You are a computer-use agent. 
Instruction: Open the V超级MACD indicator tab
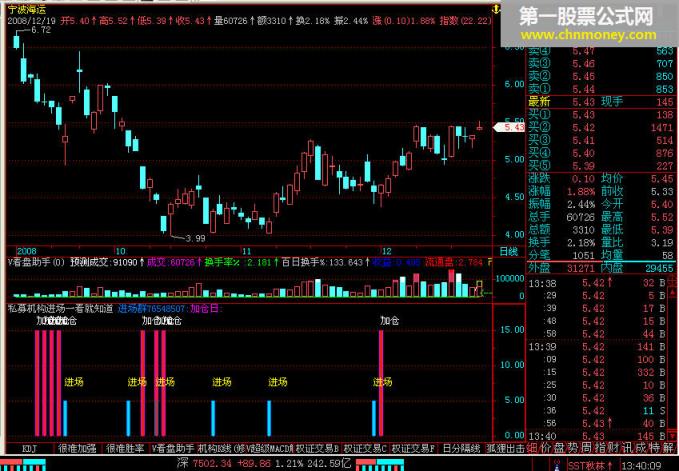[x=268, y=448]
